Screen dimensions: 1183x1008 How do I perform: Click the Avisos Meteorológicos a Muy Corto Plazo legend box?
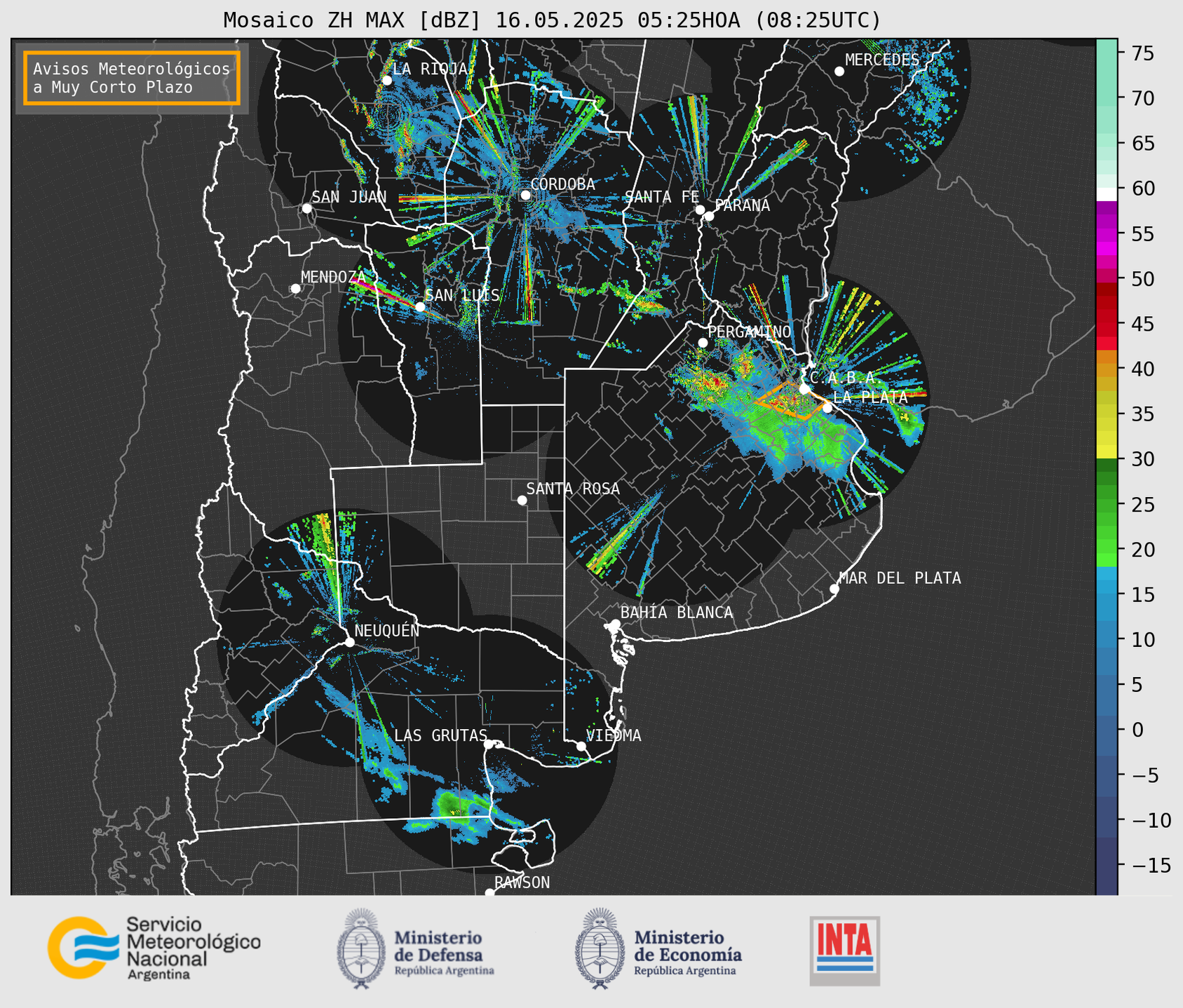click(x=132, y=78)
